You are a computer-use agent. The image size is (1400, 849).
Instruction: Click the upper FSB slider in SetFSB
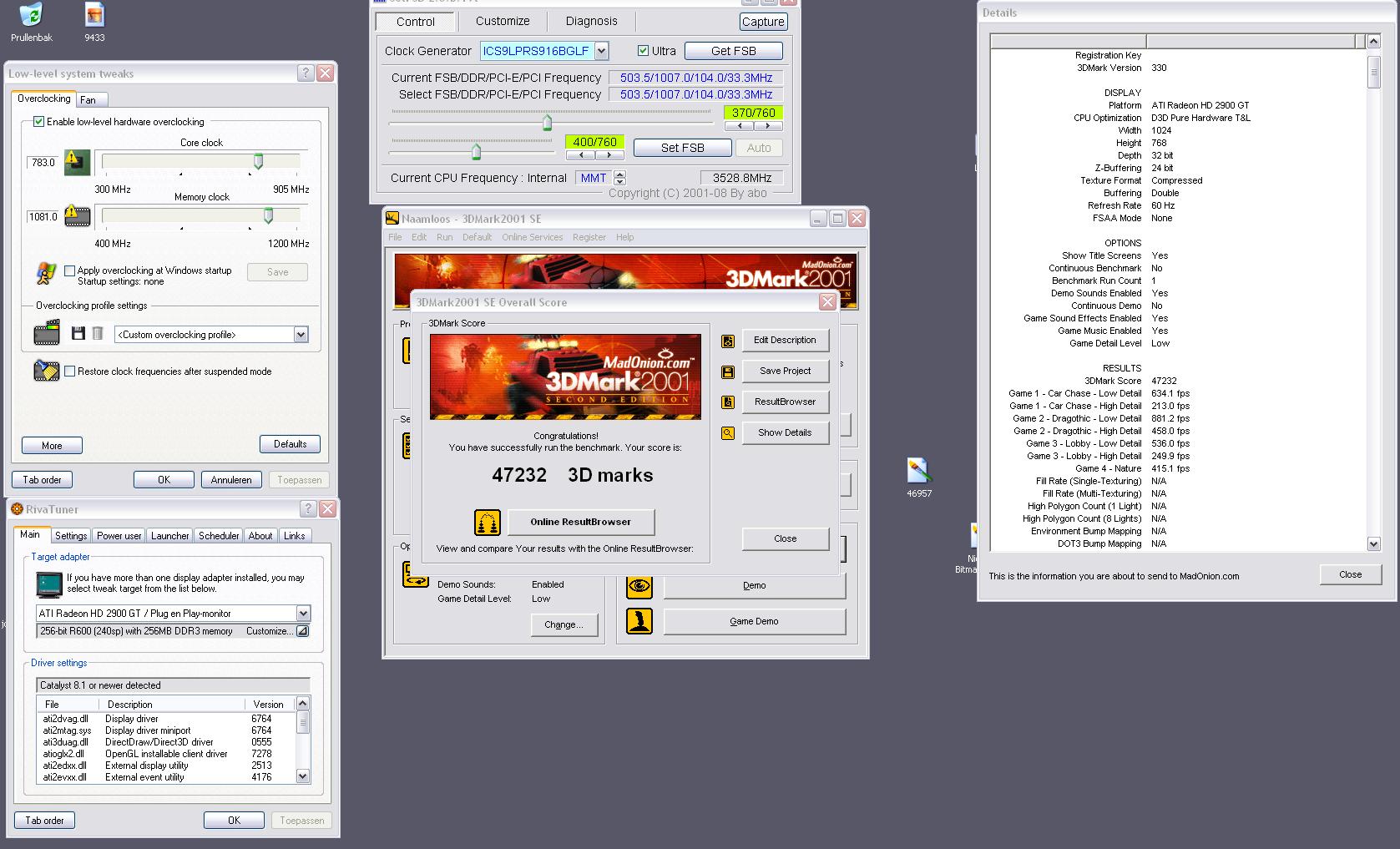(547, 123)
